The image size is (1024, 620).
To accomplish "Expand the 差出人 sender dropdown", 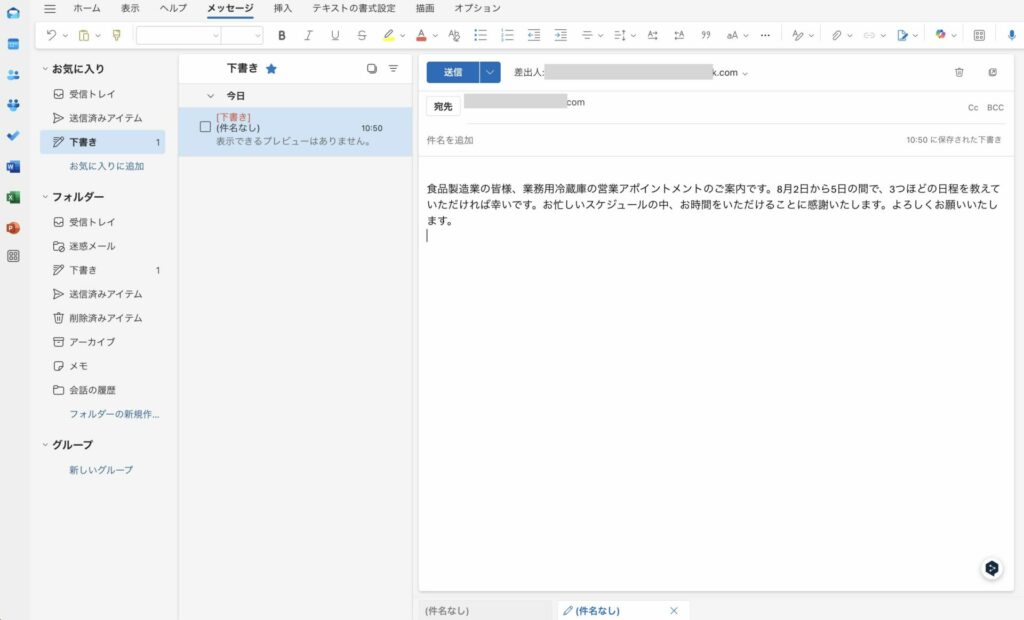I will (745, 72).
